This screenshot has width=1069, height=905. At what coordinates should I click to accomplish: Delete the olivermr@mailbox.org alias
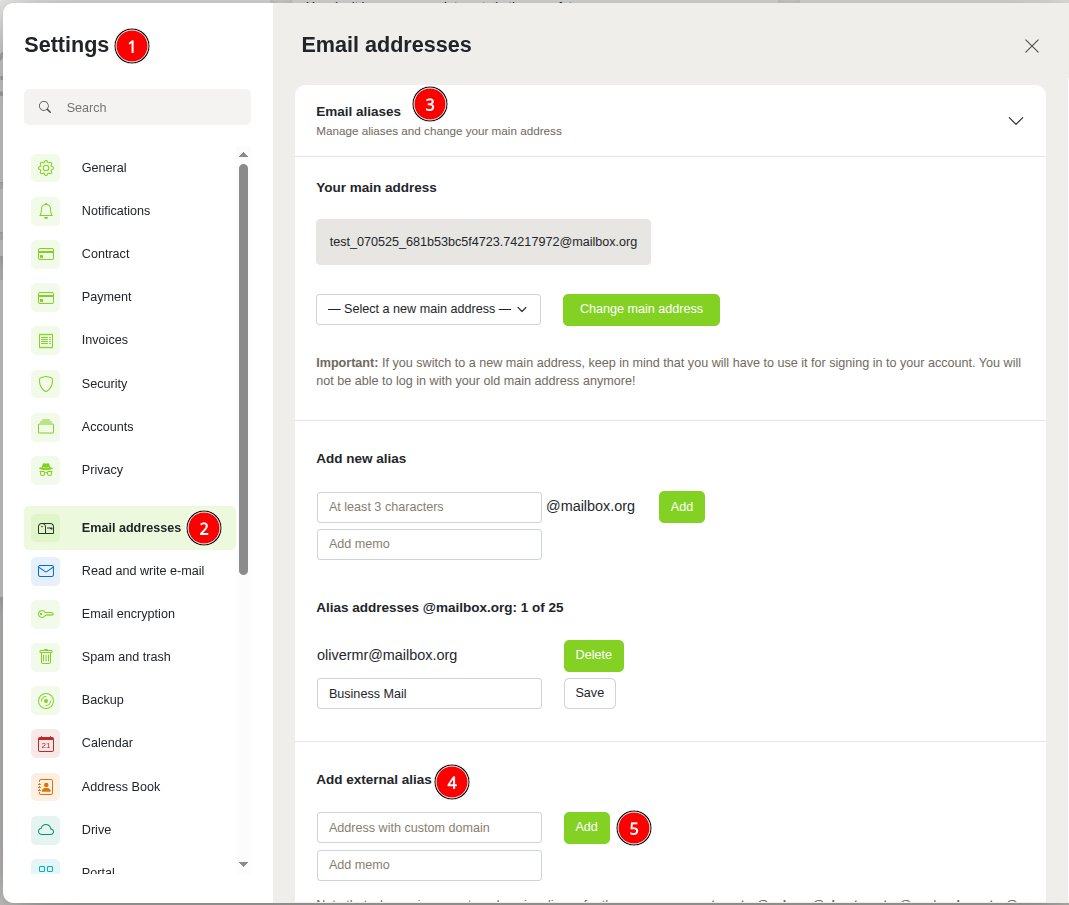593,656
